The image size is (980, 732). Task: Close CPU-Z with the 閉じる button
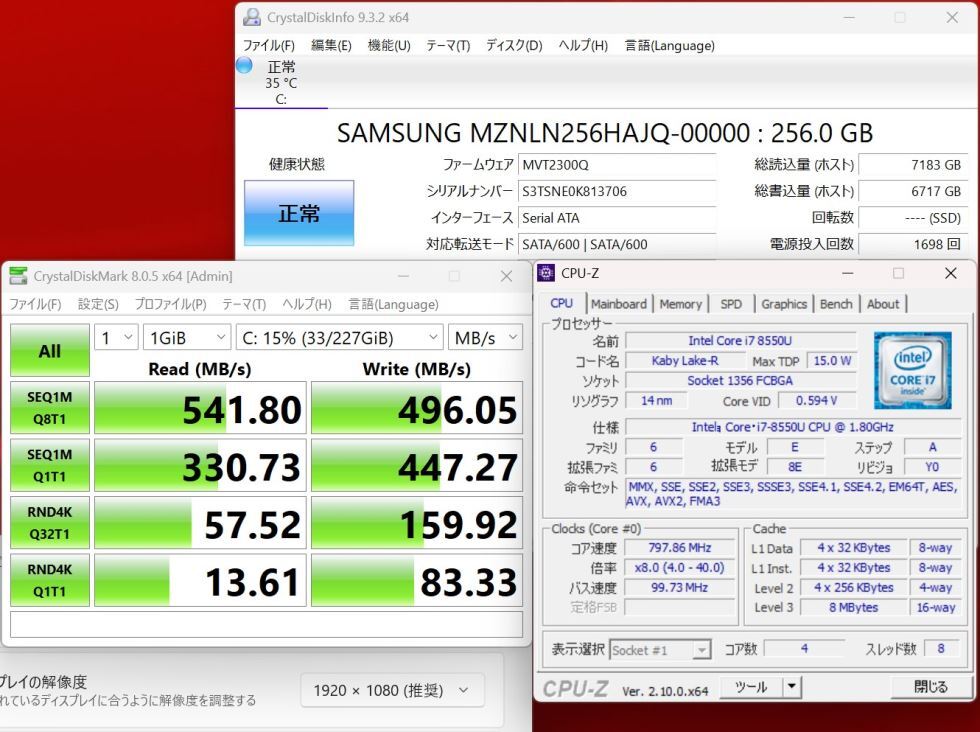930,687
